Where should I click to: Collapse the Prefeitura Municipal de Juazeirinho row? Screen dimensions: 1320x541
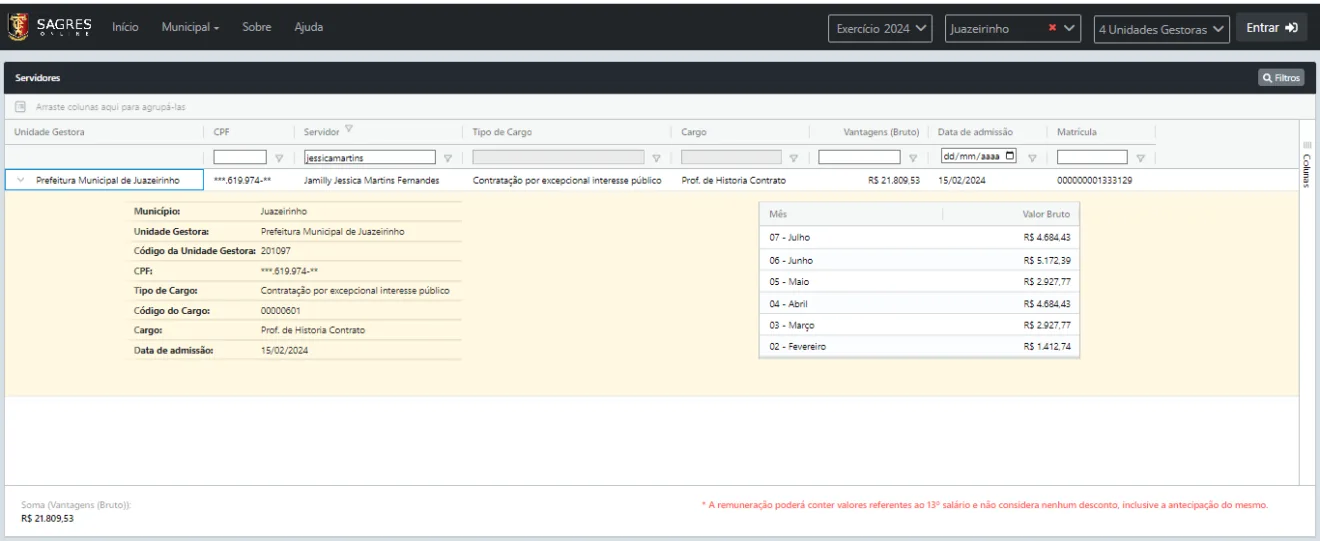click(x=21, y=181)
